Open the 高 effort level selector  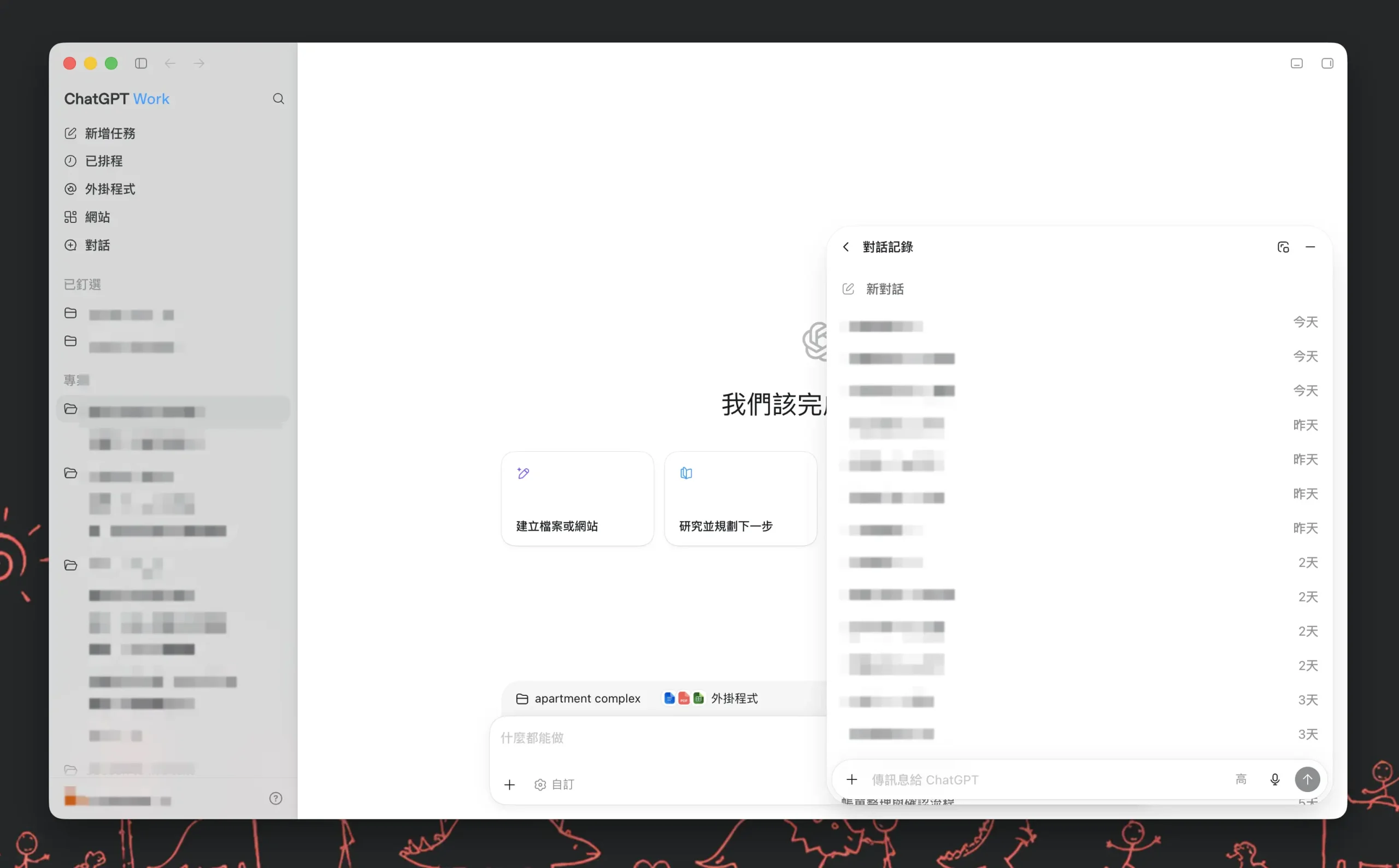tap(1241, 779)
